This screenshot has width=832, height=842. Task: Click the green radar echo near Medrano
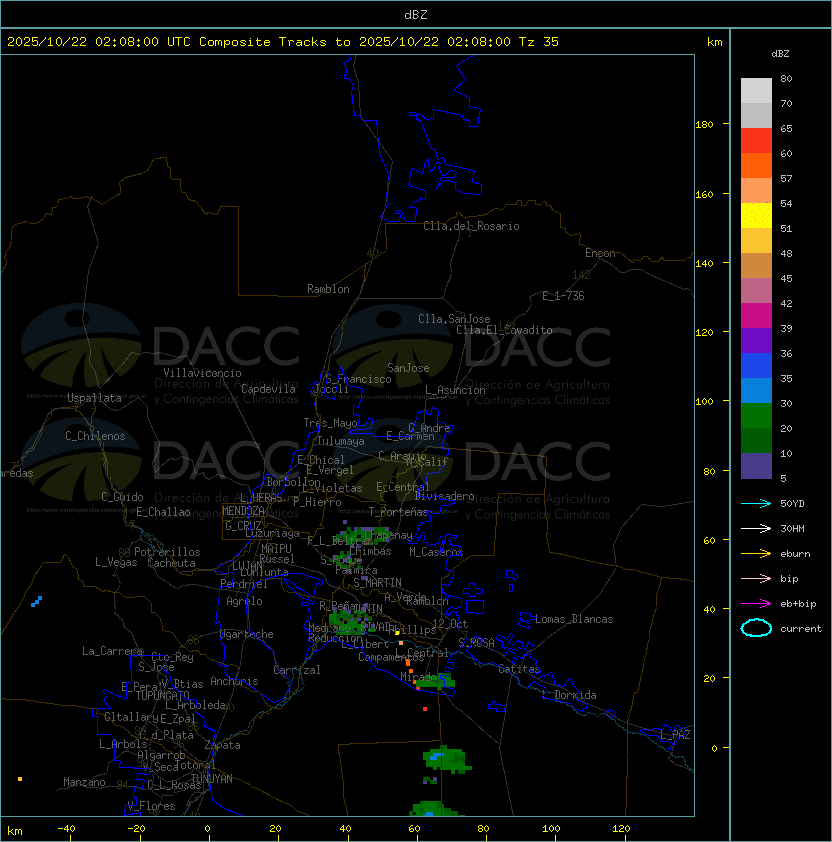(350, 622)
